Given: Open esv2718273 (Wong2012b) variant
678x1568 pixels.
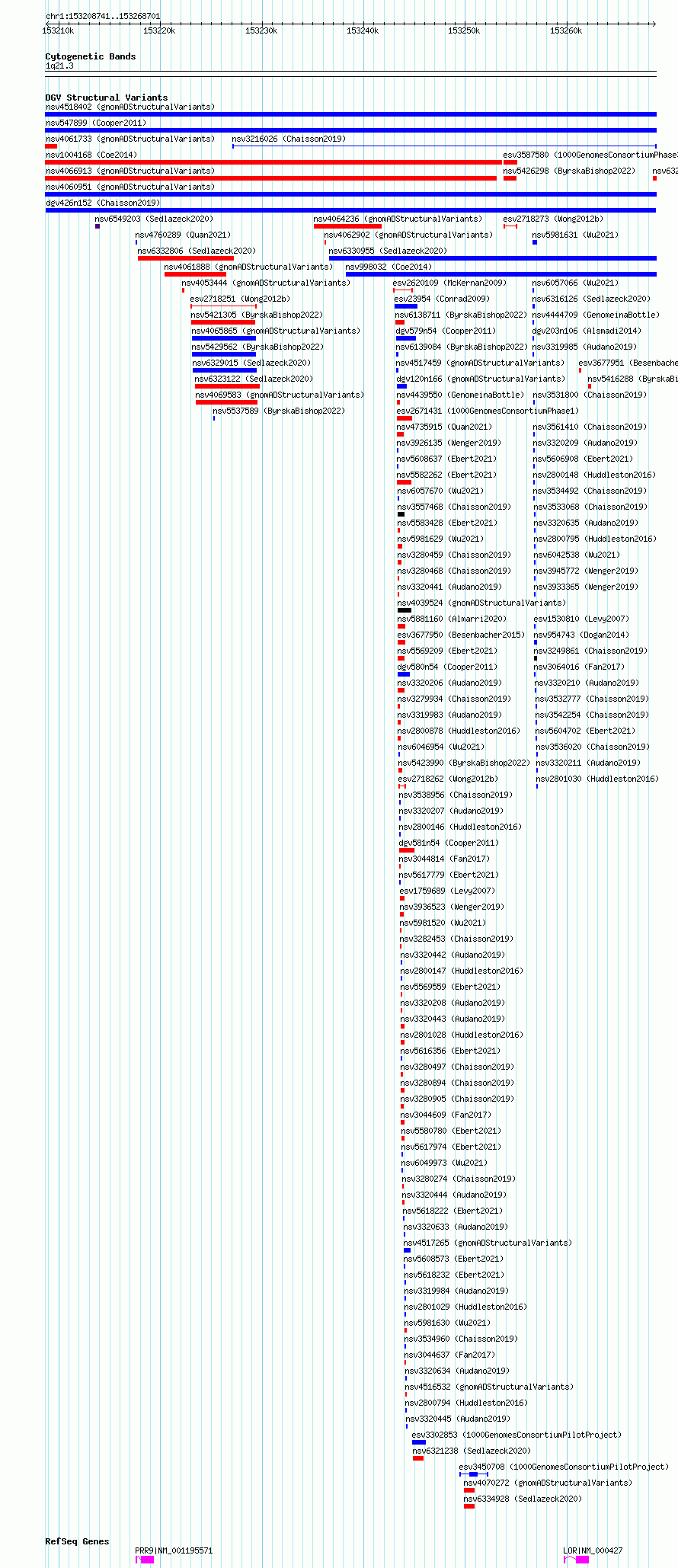Looking at the screenshot, I should 553,219.
